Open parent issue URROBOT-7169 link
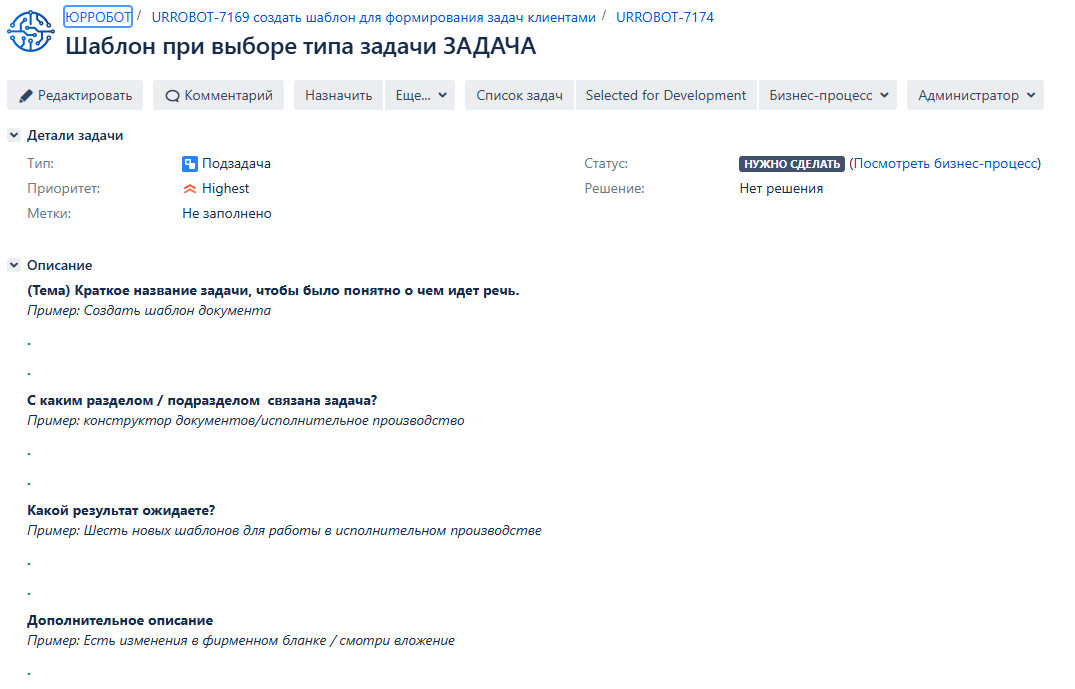The height and width of the screenshot is (689, 1075). 373,17
